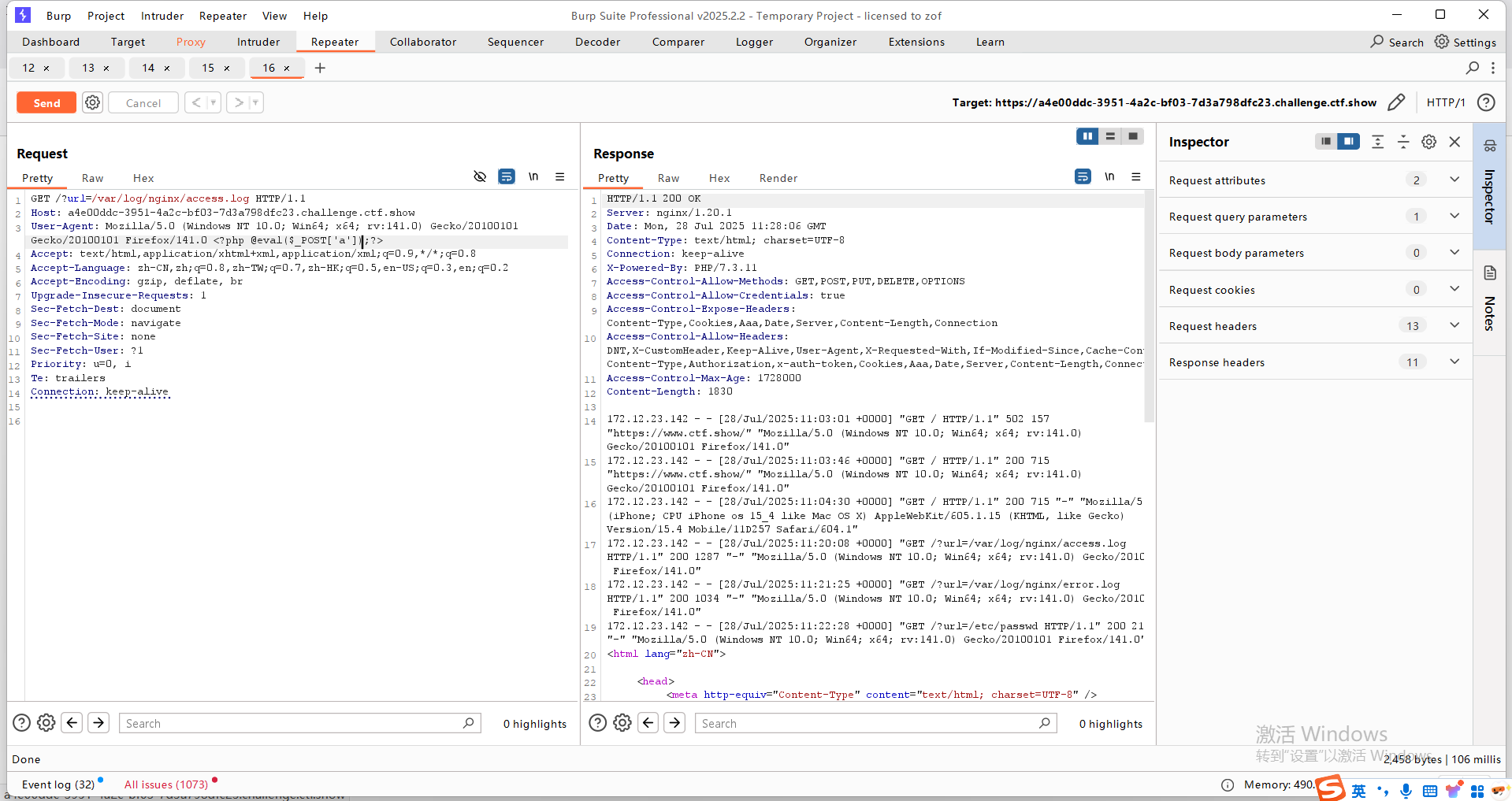Open Request search help icon
1512x801 pixels.
[x=22, y=722]
